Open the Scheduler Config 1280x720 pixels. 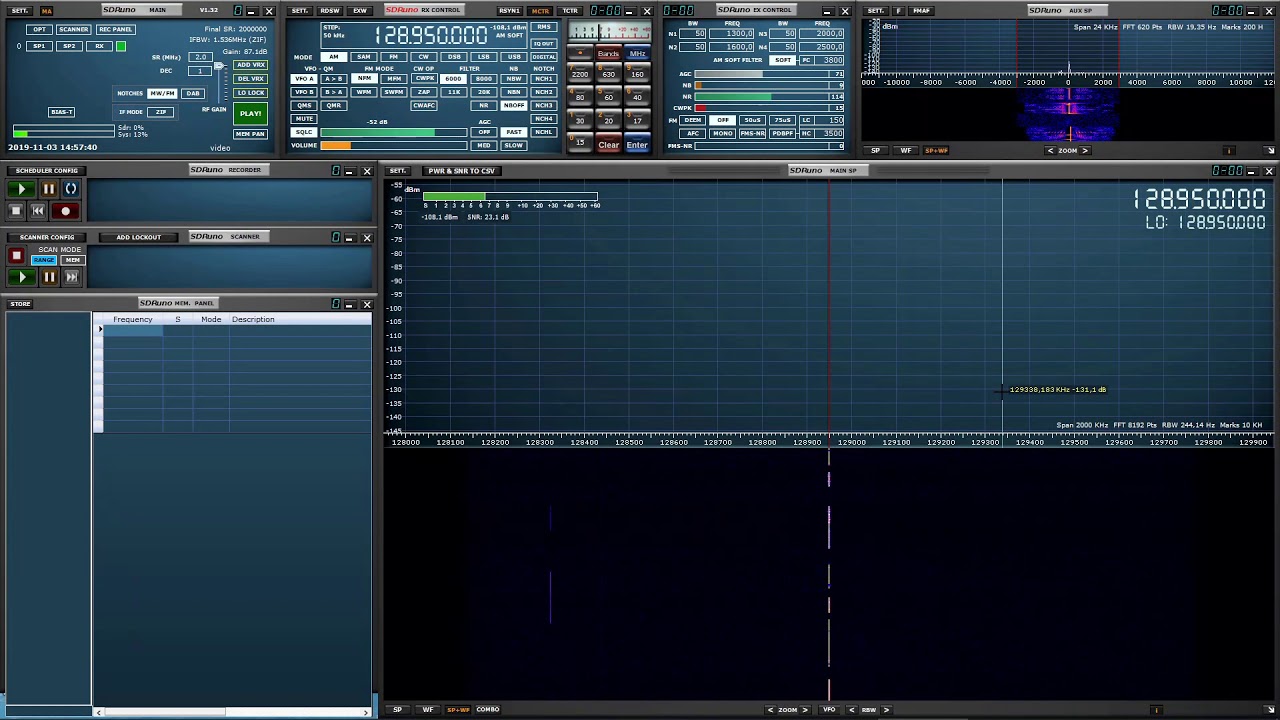[x=46, y=171]
